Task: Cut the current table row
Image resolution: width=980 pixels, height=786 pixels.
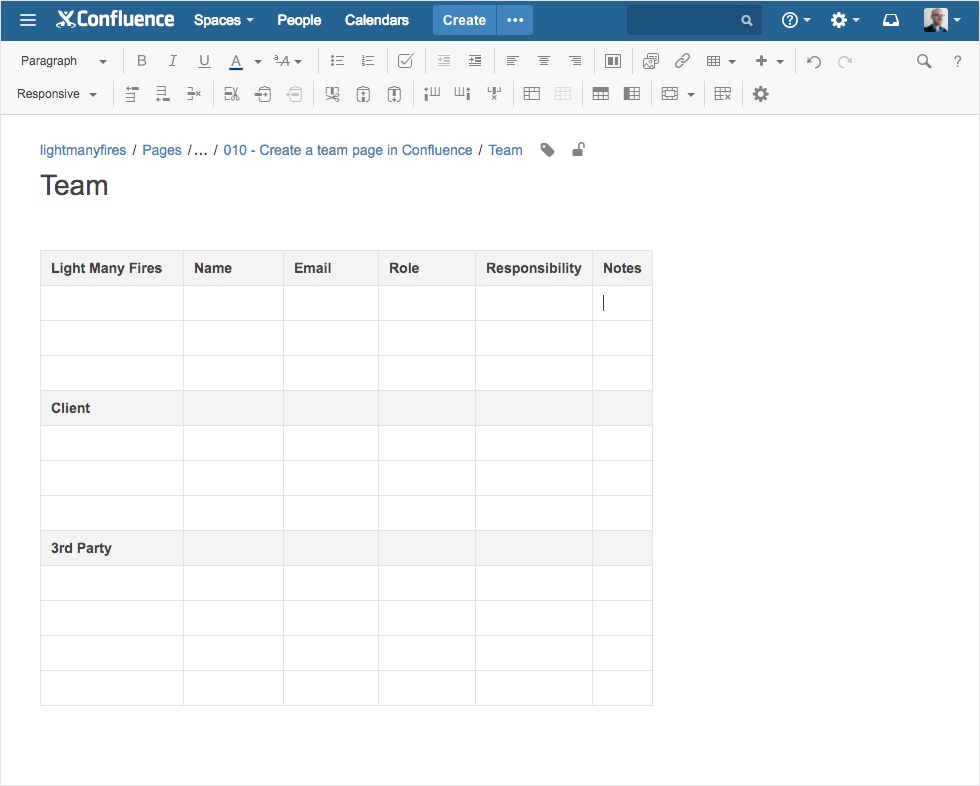Action: pos(231,94)
